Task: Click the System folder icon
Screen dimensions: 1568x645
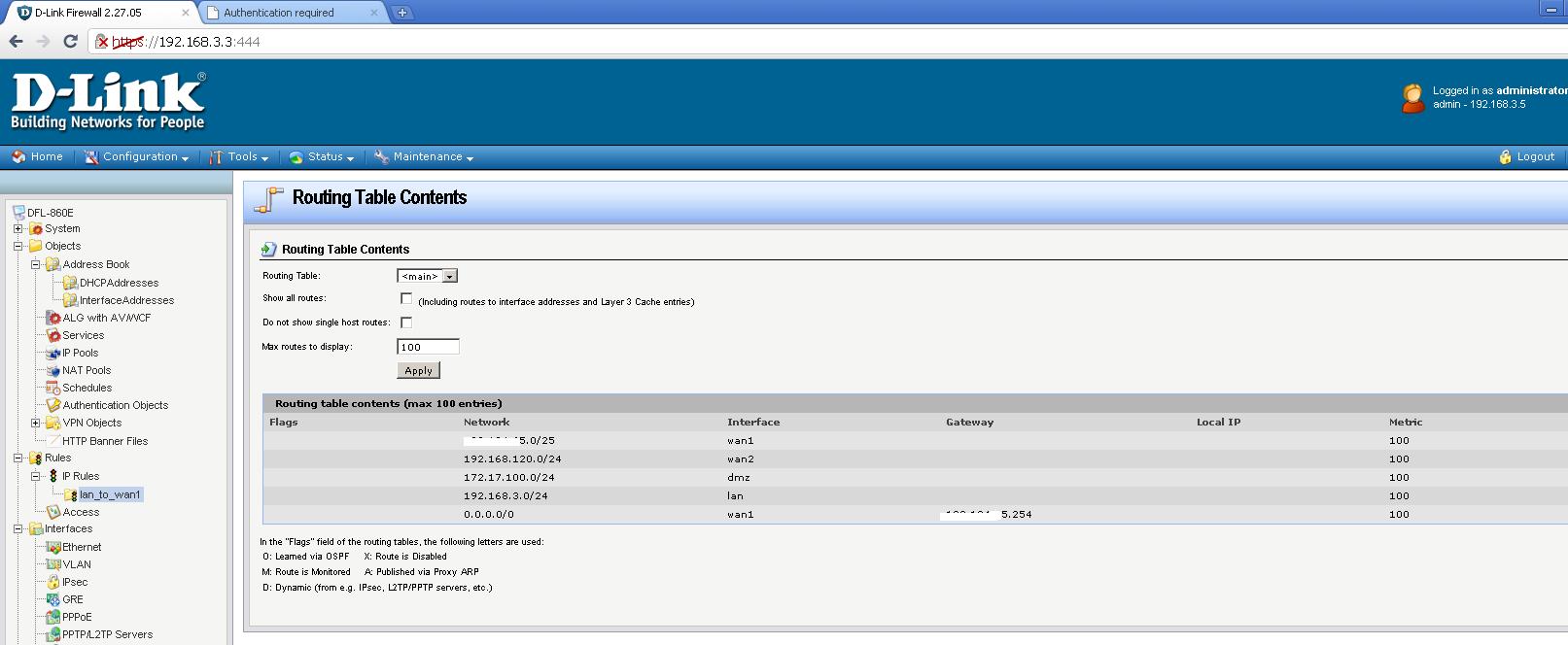Action: pos(36,229)
